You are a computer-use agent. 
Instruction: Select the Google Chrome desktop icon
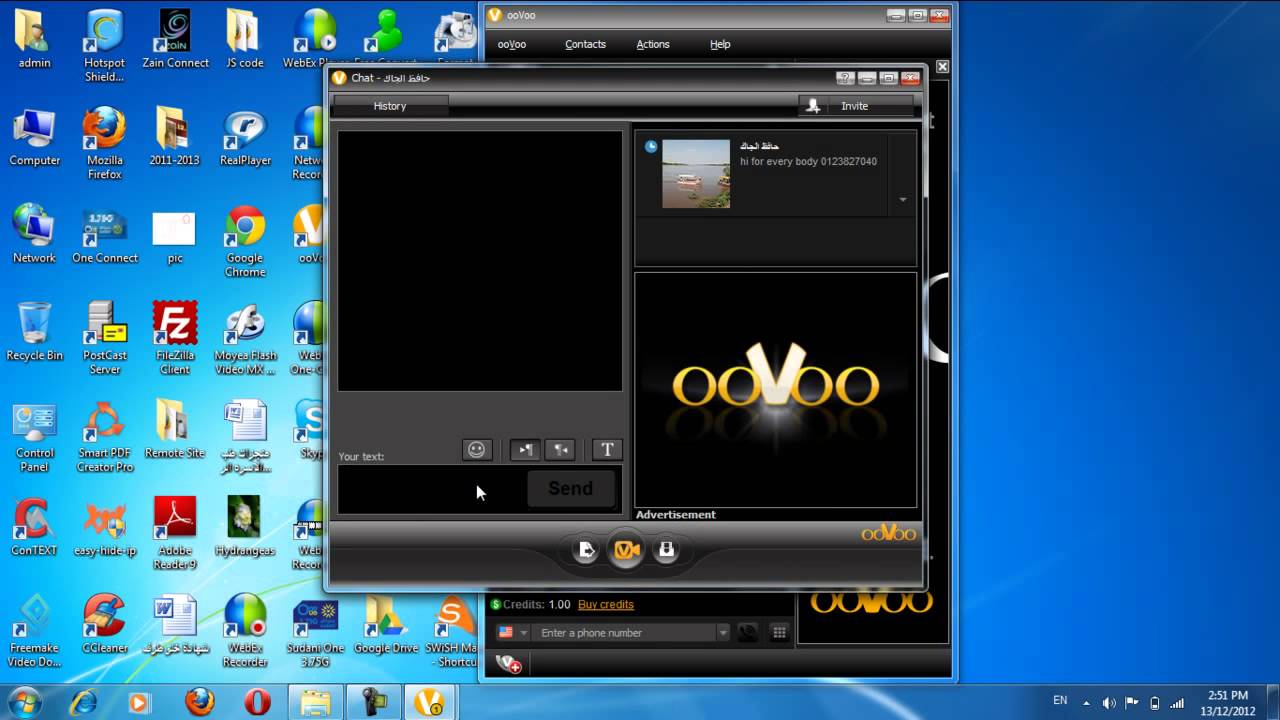click(x=245, y=242)
